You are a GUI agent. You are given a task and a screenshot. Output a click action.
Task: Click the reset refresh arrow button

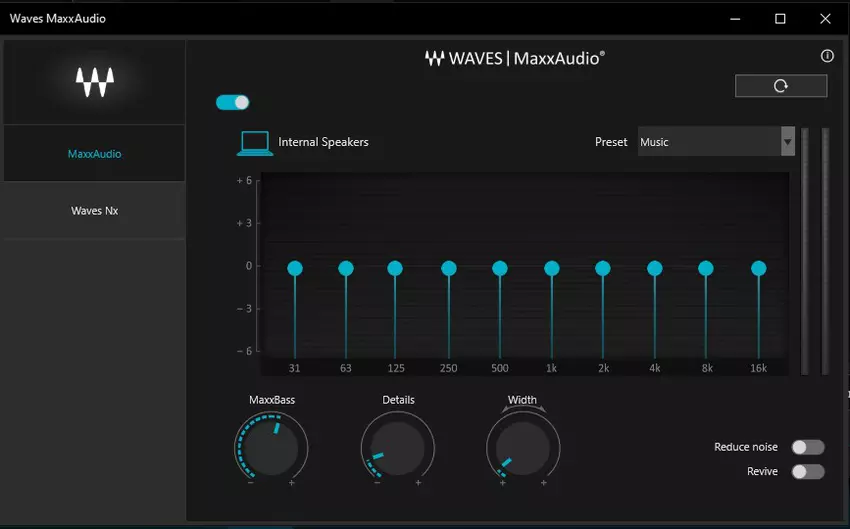click(x=781, y=86)
